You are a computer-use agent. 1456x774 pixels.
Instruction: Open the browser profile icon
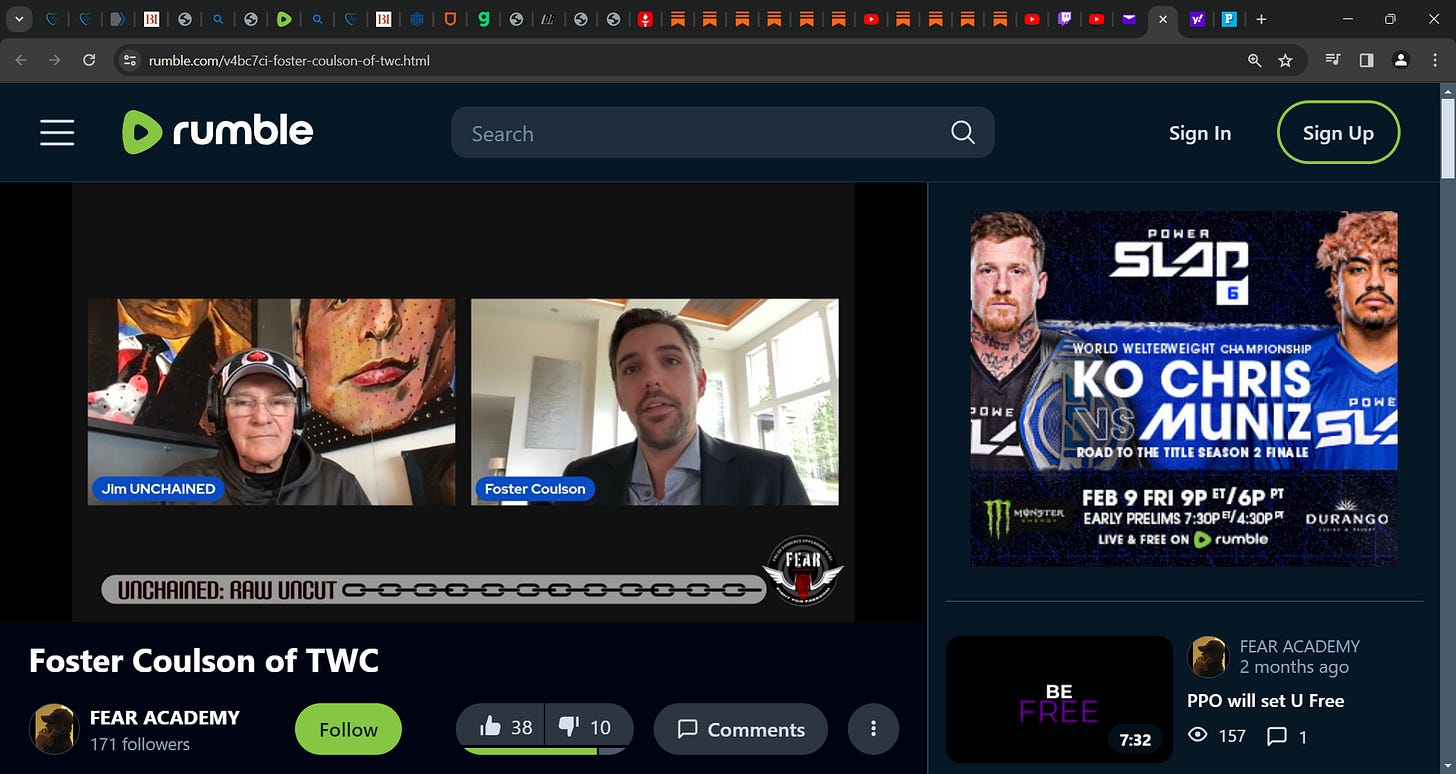[x=1401, y=60]
